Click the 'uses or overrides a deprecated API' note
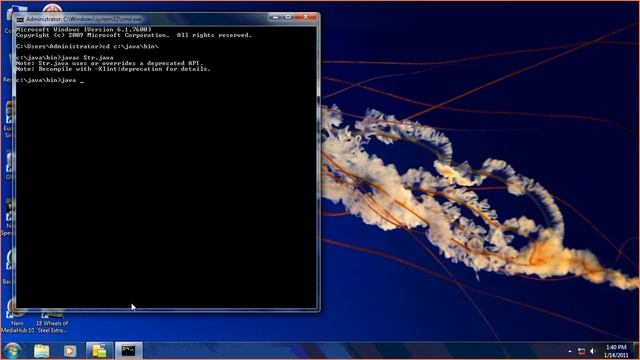Screen dimensions: 640x360 pyautogui.click(x=109, y=63)
